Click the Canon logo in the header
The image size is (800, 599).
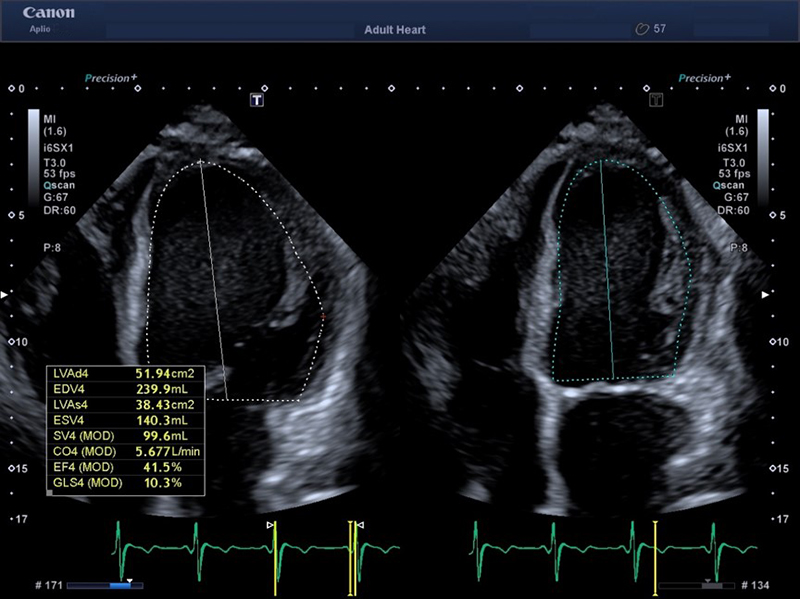[37, 16]
